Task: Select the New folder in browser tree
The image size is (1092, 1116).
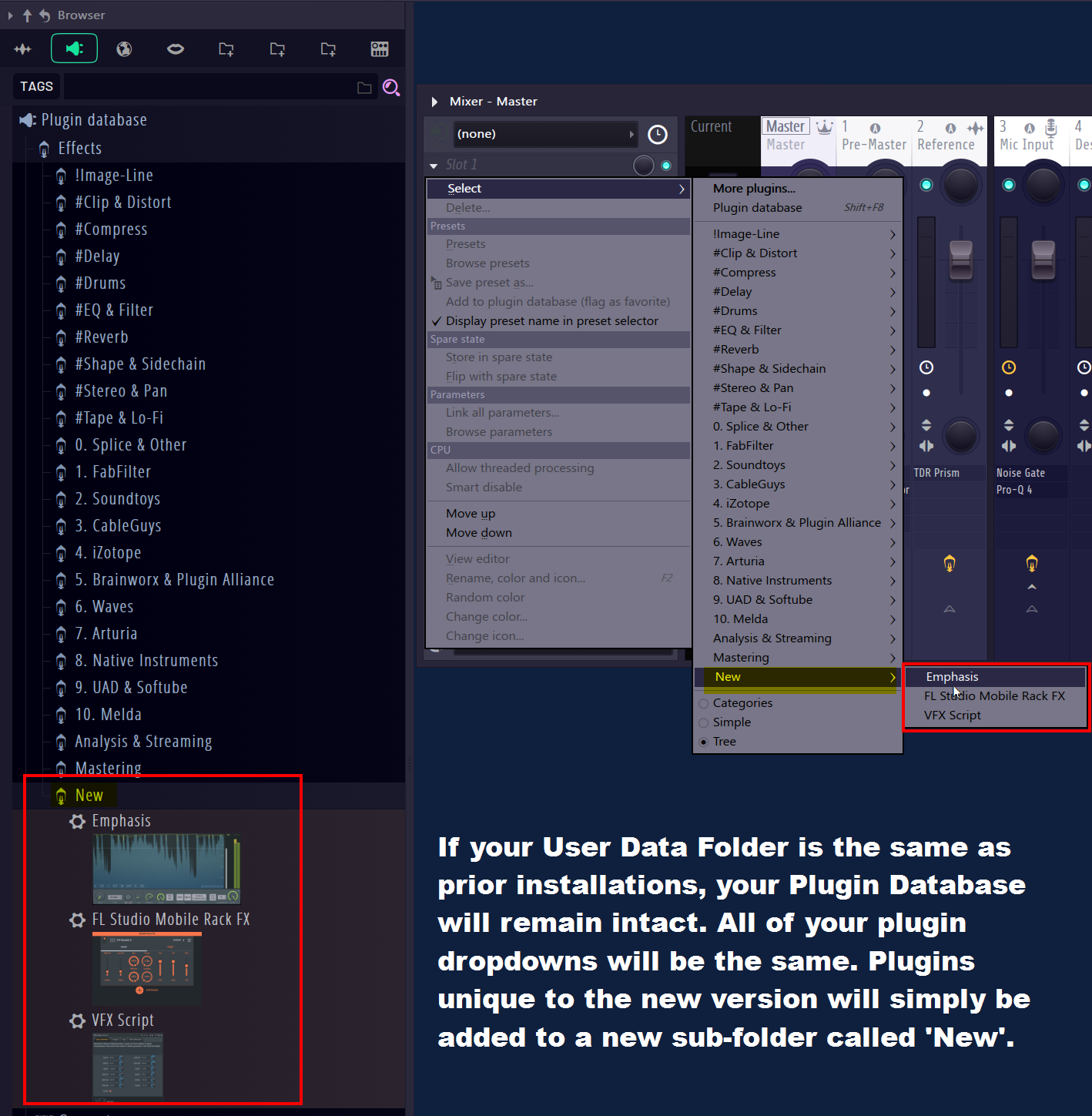Action: (x=89, y=796)
